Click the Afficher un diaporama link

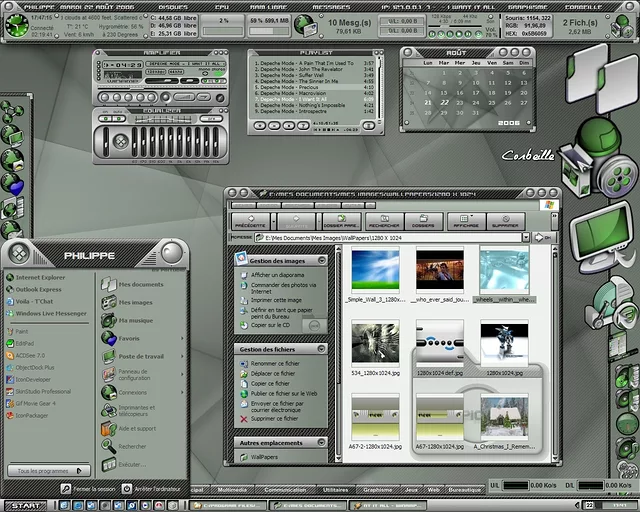[277, 274]
